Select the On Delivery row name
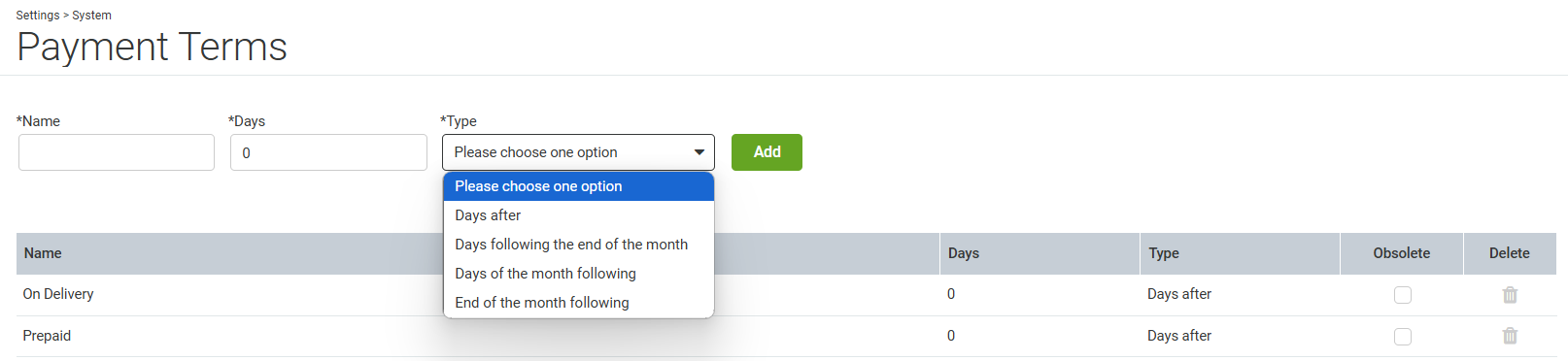Image resolution: width=1568 pixels, height=361 pixels. [58, 294]
